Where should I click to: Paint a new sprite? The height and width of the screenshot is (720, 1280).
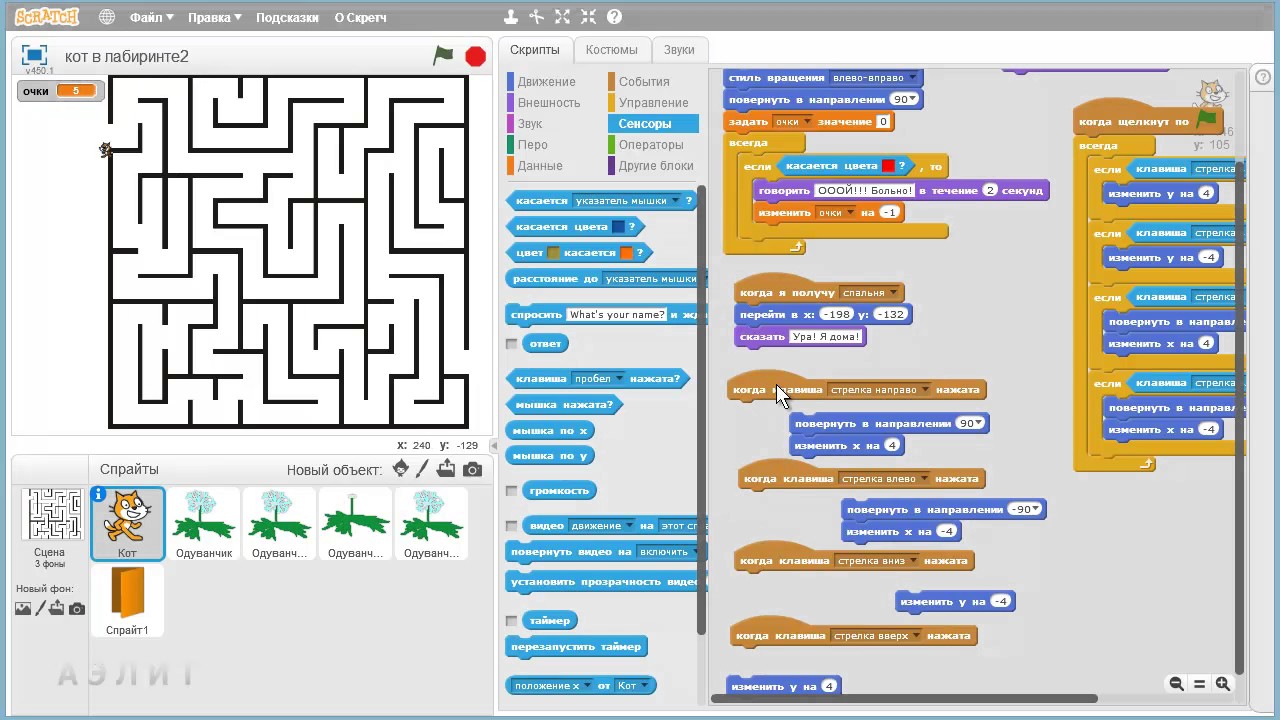click(x=423, y=469)
